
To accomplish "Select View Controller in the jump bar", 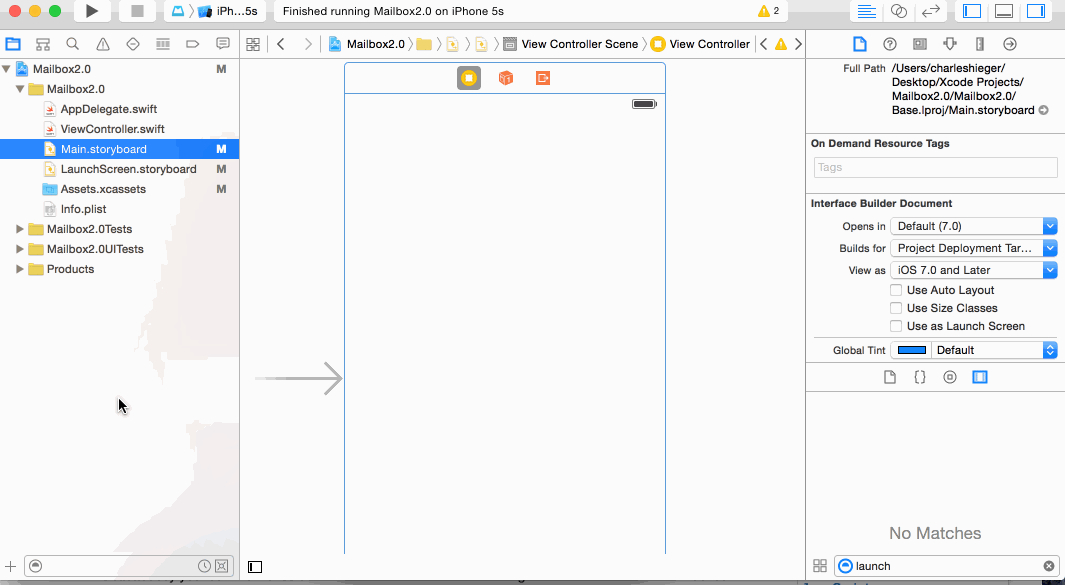I will [x=703, y=44].
